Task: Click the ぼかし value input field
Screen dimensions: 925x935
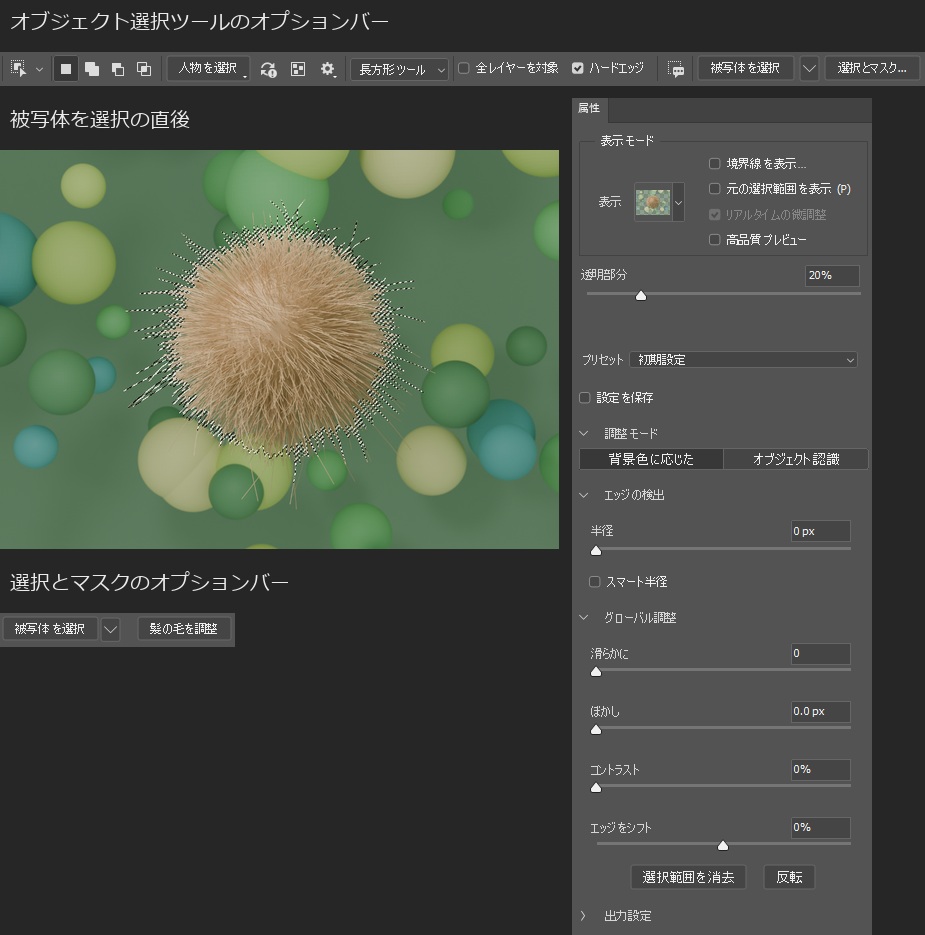Action: tap(821, 711)
